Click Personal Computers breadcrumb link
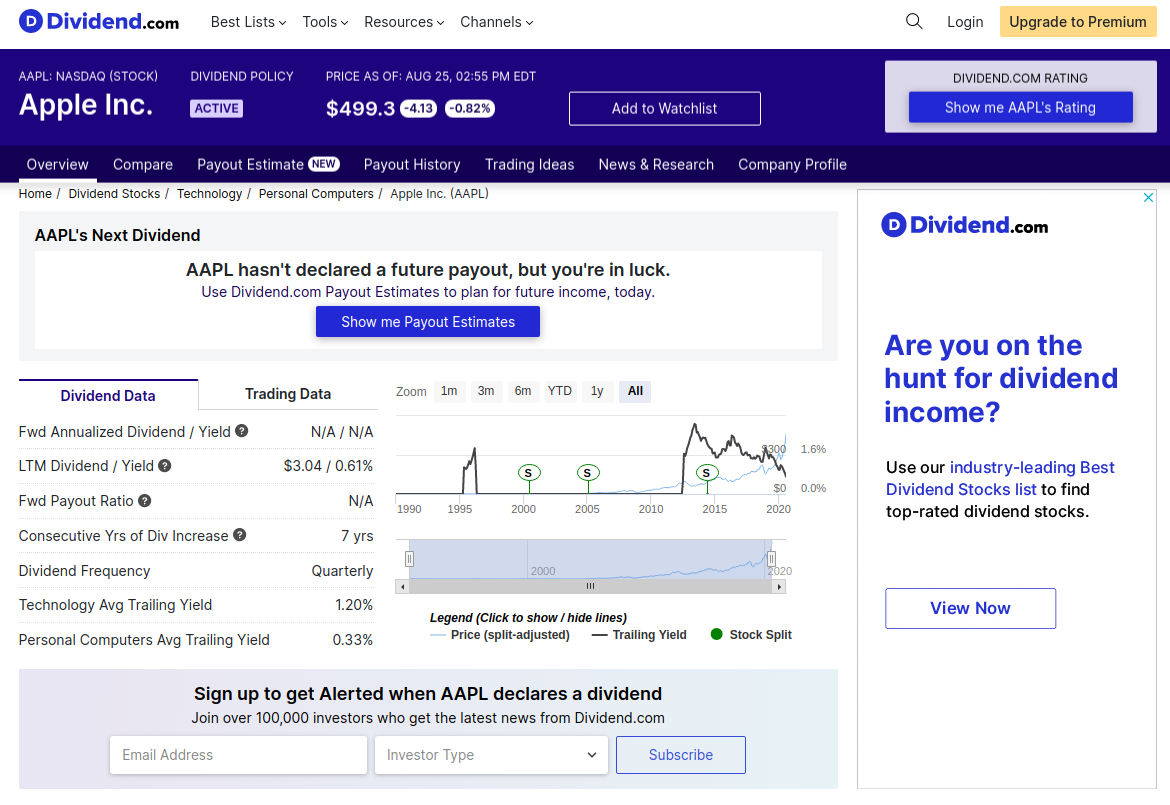 tap(316, 193)
